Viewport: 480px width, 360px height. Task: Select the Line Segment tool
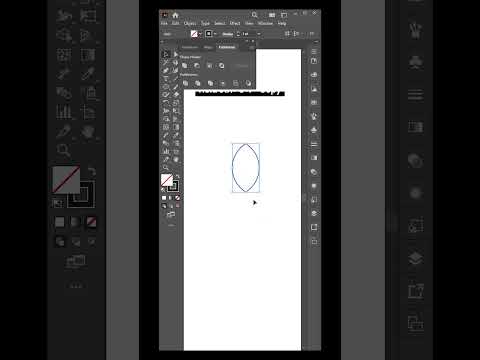point(176,79)
